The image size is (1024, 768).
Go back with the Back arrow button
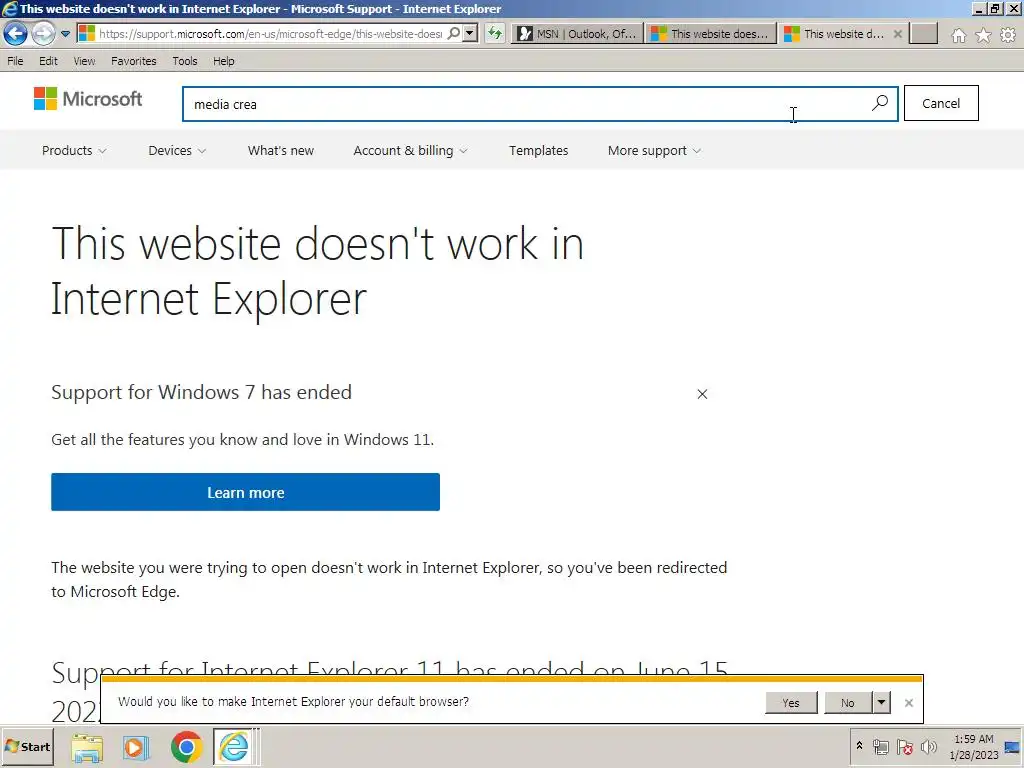(15, 33)
